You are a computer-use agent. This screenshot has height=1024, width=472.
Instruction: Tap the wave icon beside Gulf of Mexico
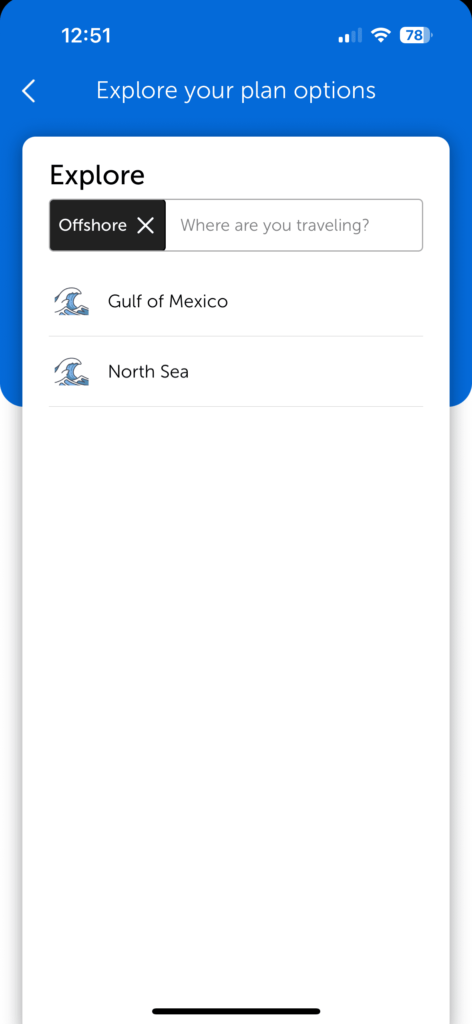(71, 302)
